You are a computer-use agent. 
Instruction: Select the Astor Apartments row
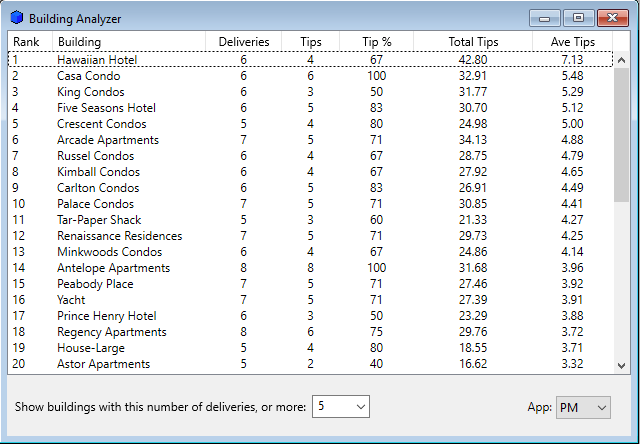coord(311,364)
